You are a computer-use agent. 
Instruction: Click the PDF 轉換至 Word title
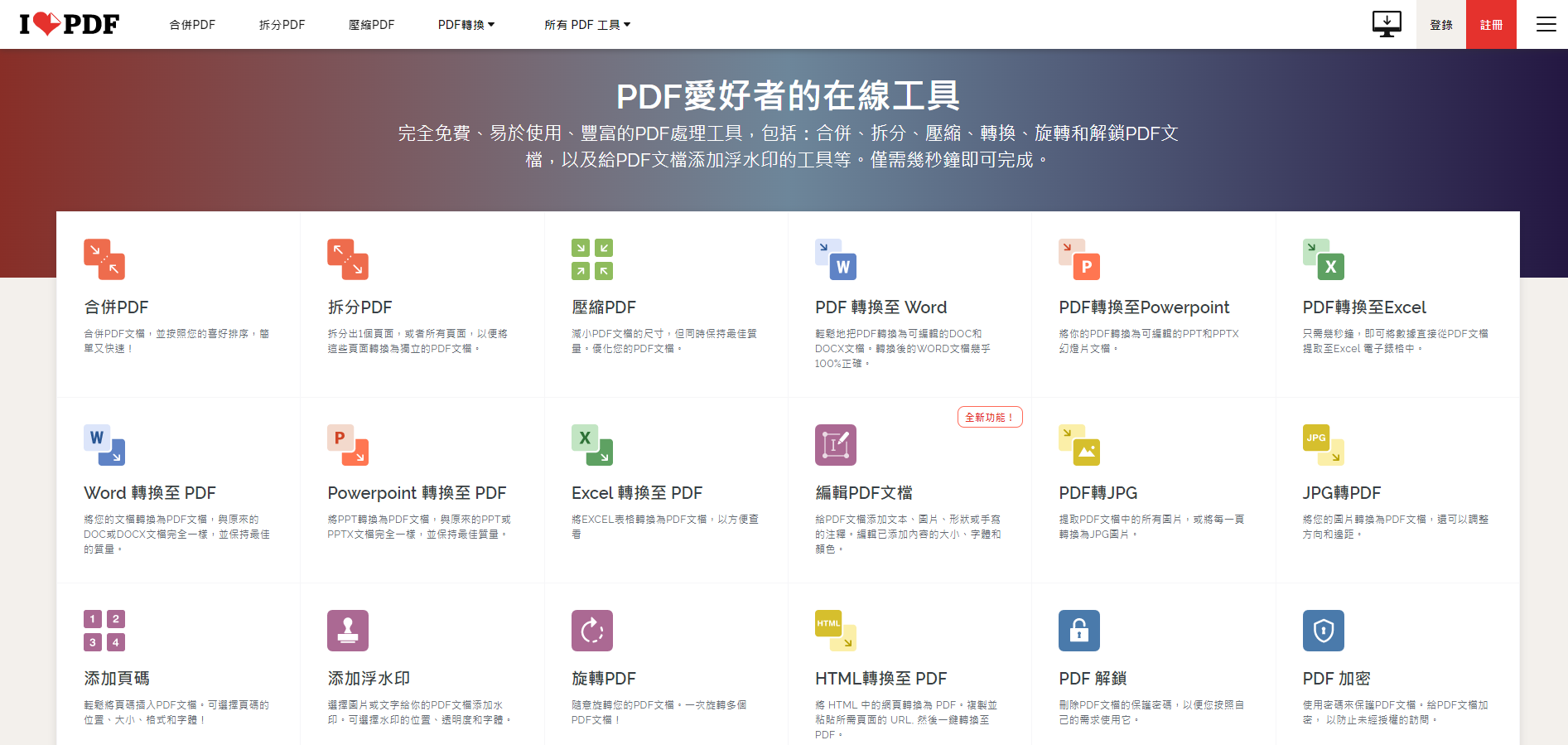(880, 307)
